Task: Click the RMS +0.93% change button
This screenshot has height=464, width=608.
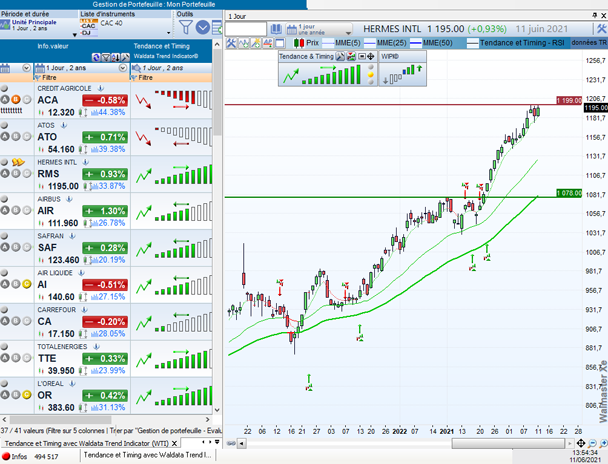Action: click(x=105, y=174)
